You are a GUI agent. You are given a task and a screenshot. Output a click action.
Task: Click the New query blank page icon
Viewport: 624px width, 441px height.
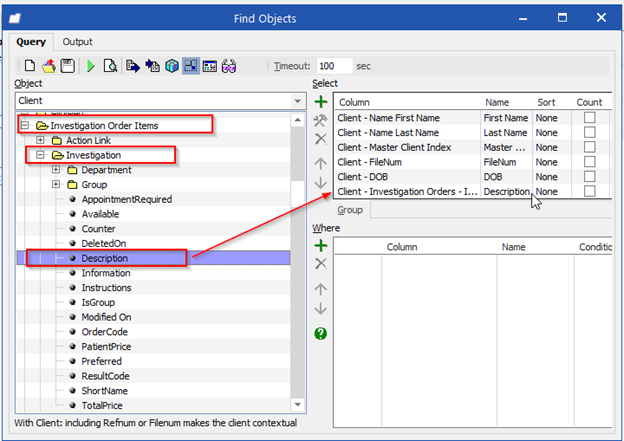(x=30, y=66)
